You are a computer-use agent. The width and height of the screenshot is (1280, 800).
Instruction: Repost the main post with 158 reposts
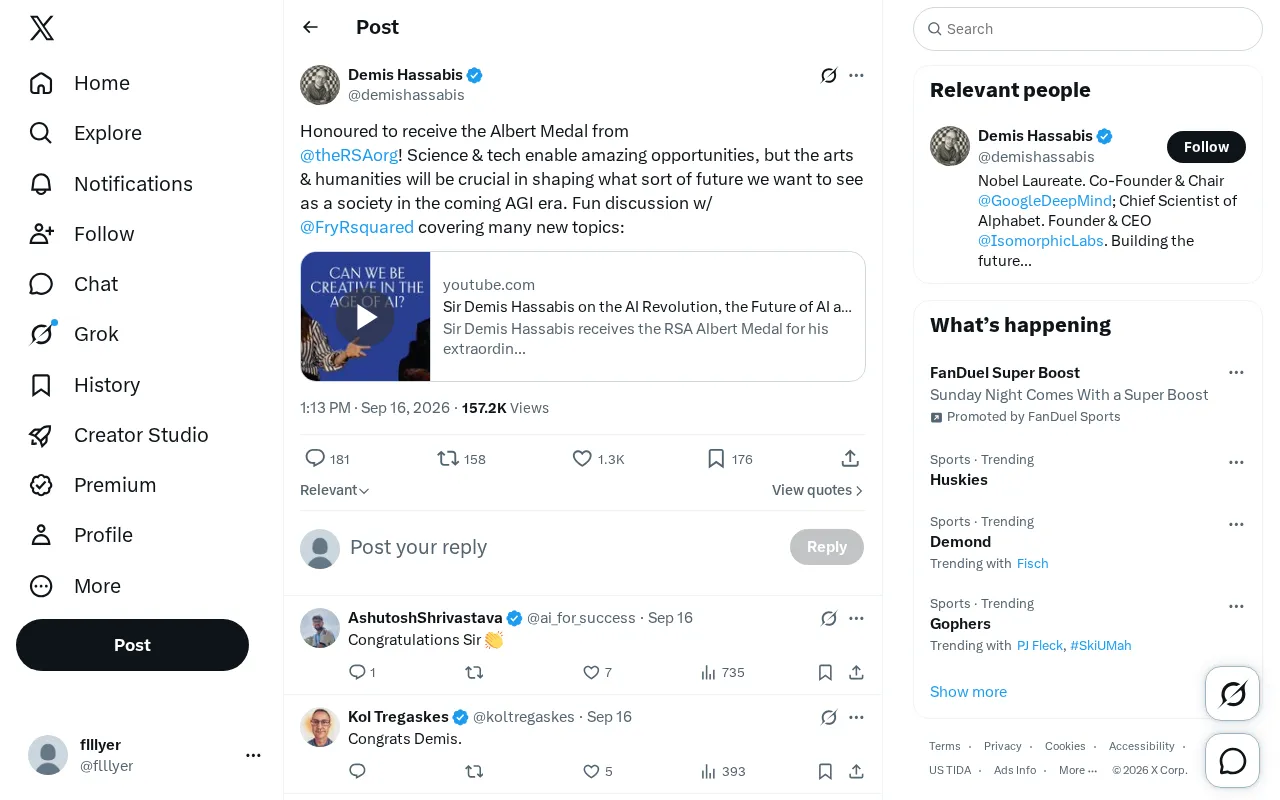pyautogui.click(x=448, y=459)
